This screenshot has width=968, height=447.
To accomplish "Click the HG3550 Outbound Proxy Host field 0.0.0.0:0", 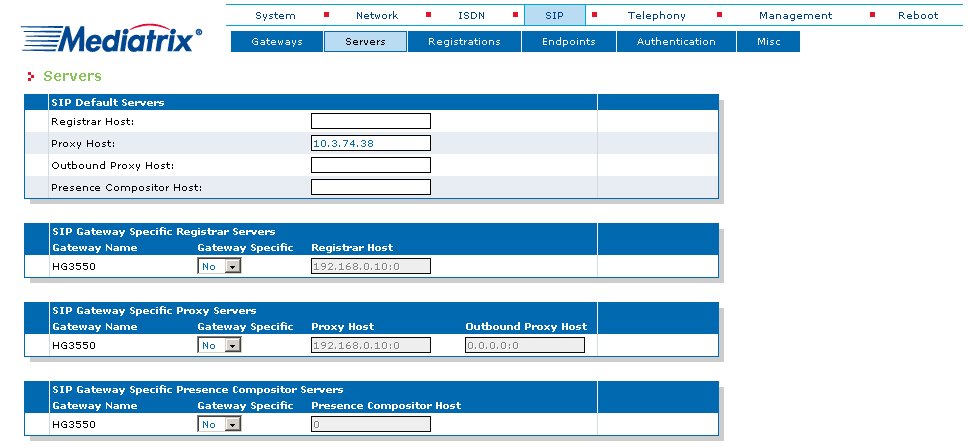I will (525, 345).
